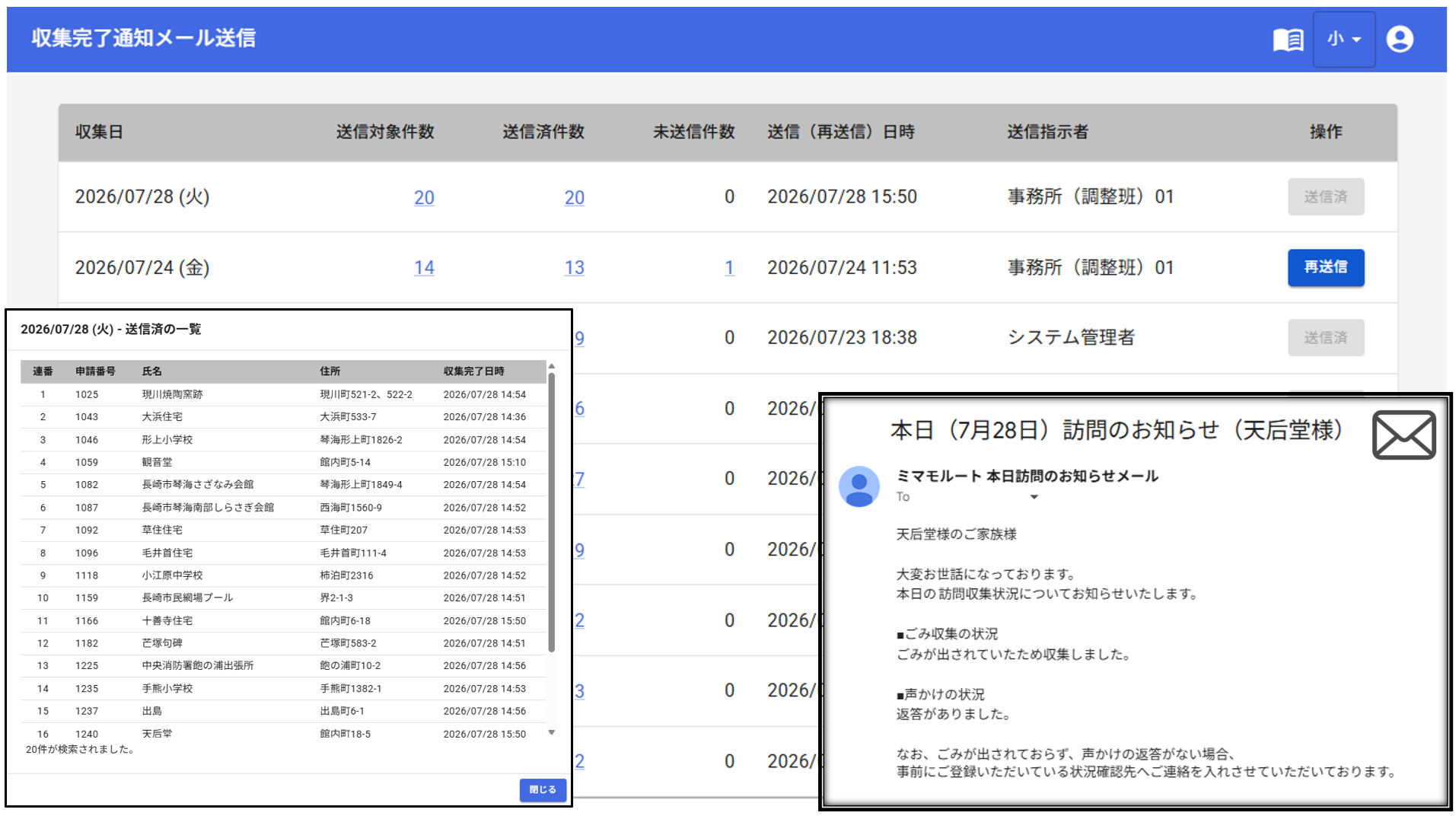Open 送信済件数 link 13 for 2026/07/24
1456x819 pixels.
(574, 268)
